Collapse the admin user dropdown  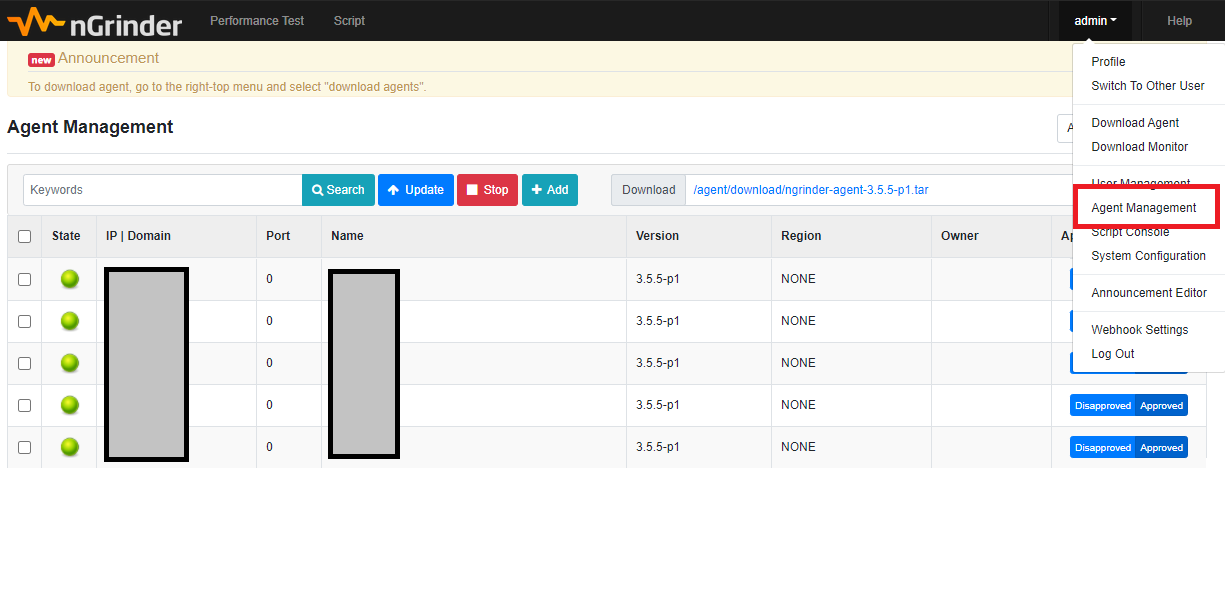click(1095, 21)
